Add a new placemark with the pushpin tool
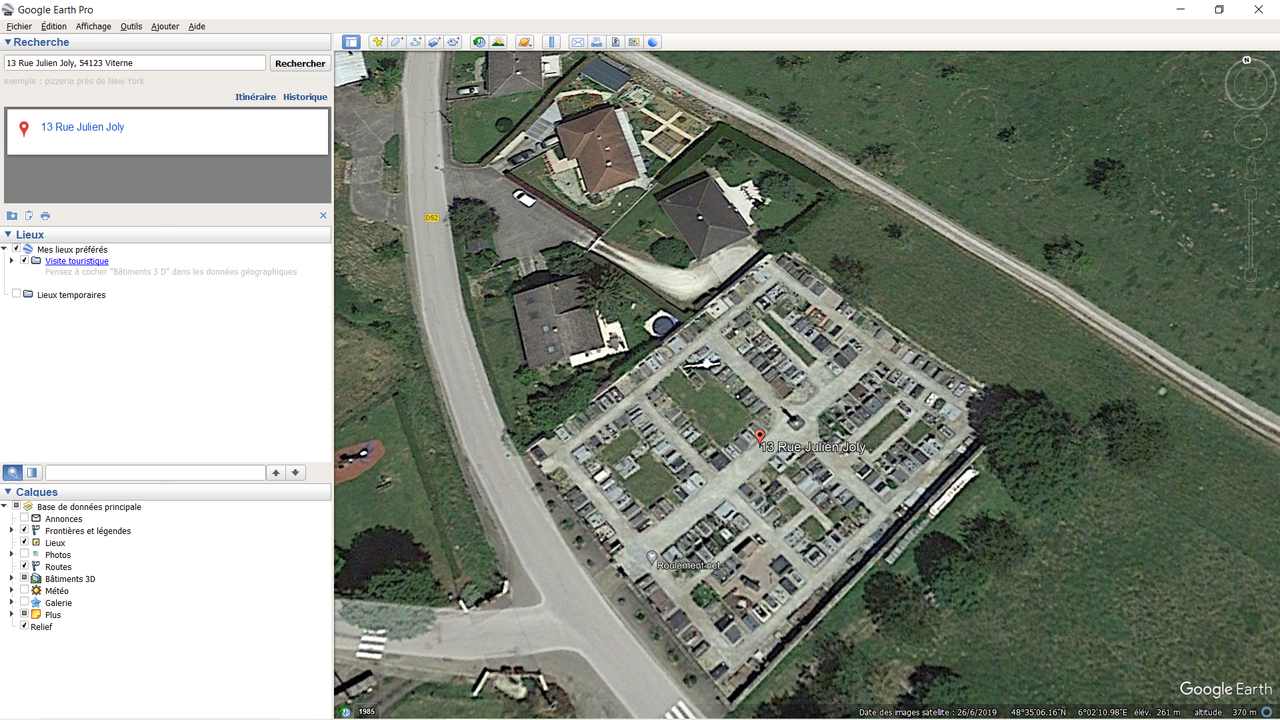This screenshot has height=720, width=1280. 378,42
